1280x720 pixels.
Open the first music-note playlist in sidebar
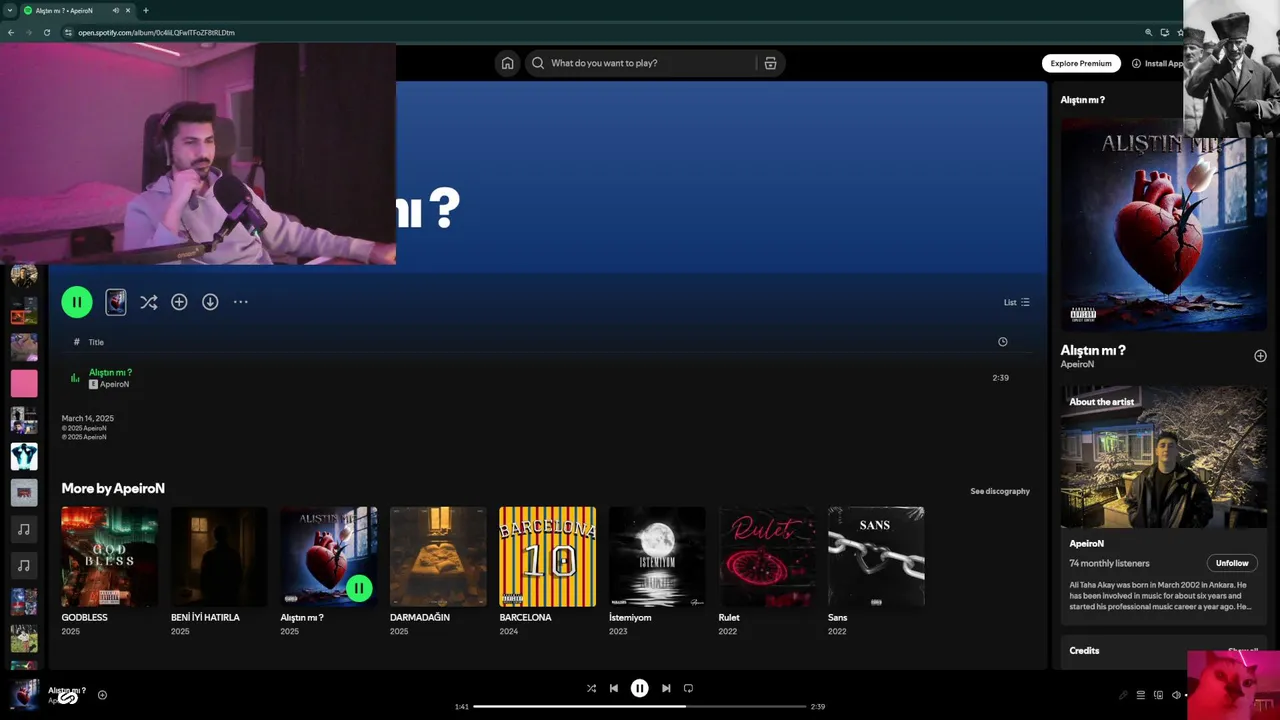click(x=24, y=529)
